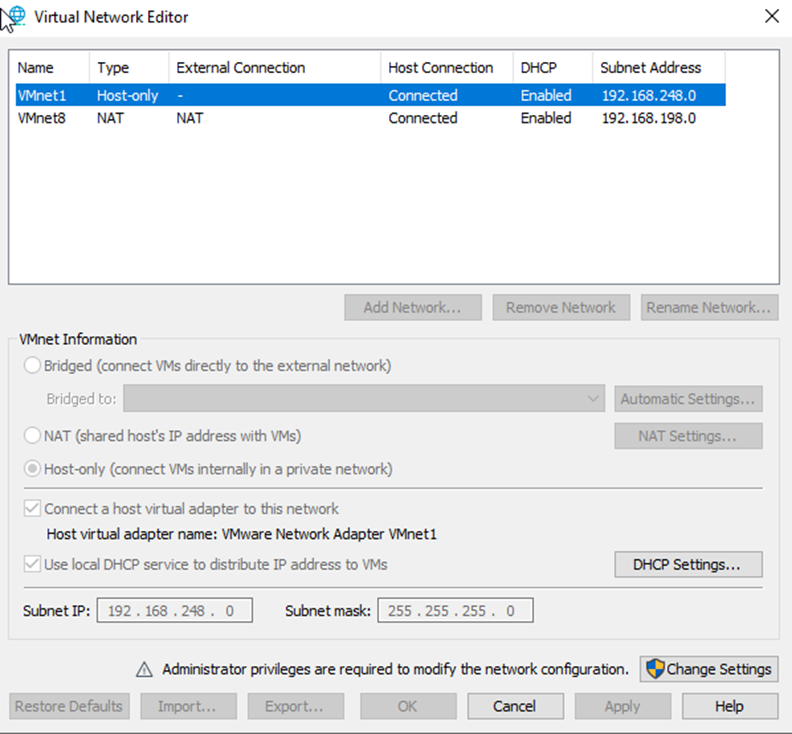Open Automatic Settings
The height and width of the screenshot is (734, 792).
688,399
